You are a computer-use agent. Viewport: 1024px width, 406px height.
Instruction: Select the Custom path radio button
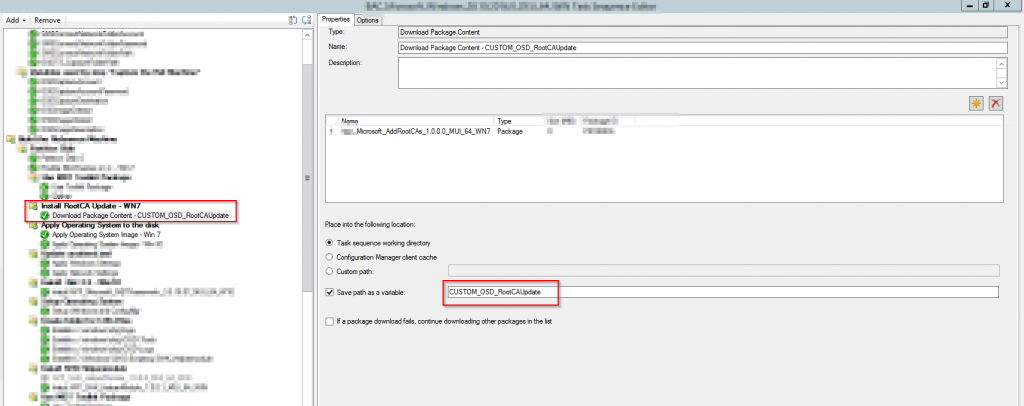tap(329, 271)
